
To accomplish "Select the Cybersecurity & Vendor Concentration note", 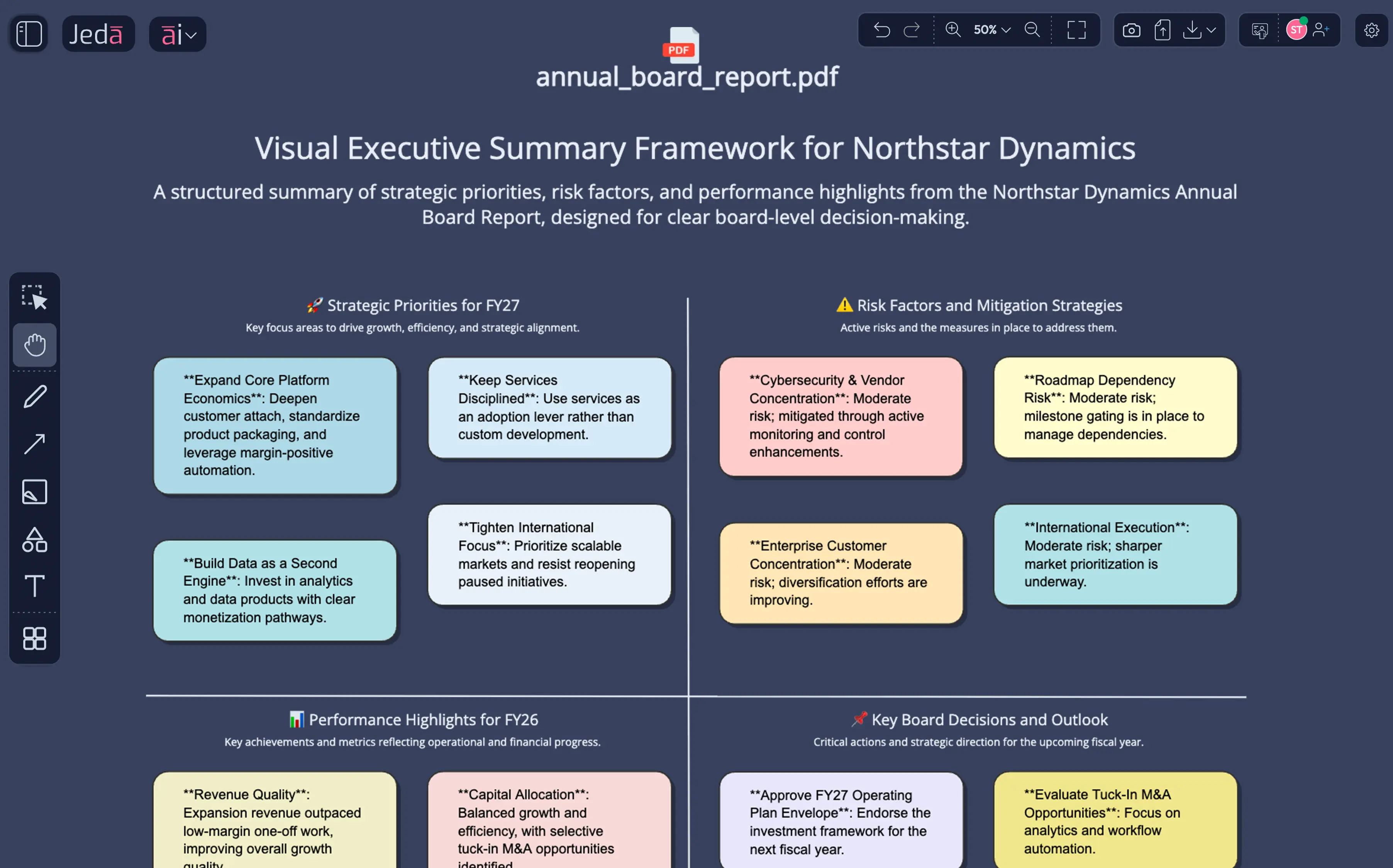I will (841, 416).
